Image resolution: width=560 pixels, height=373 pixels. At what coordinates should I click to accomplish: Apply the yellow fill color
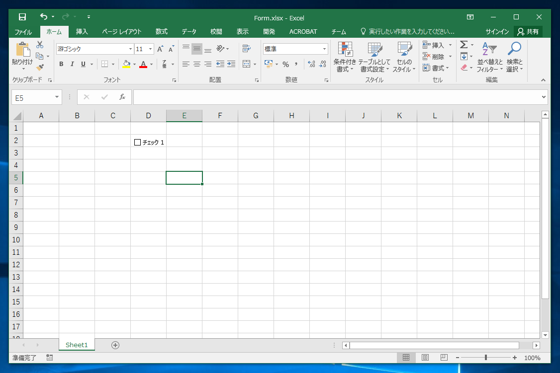[x=126, y=64]
